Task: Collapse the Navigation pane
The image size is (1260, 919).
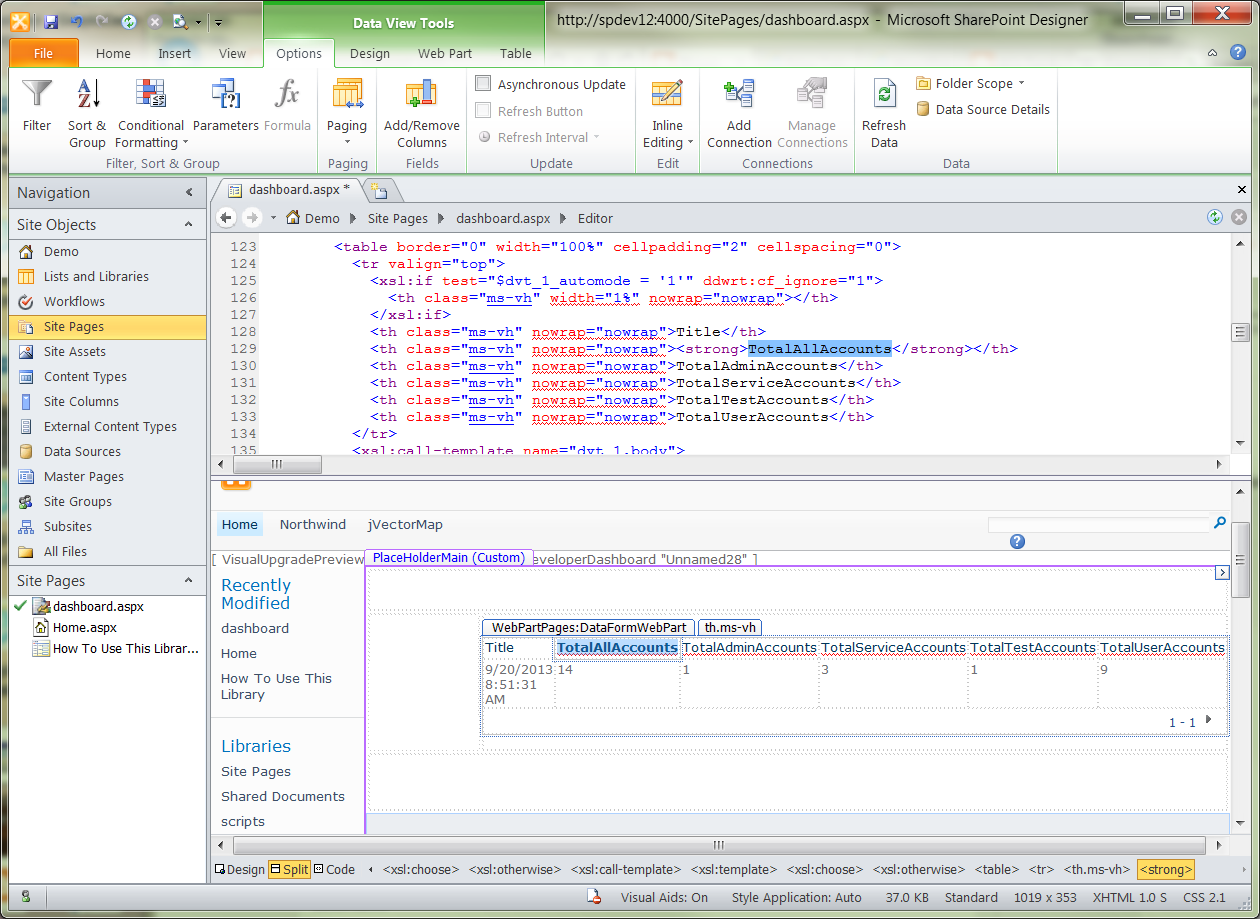Action: pos(189,193)
